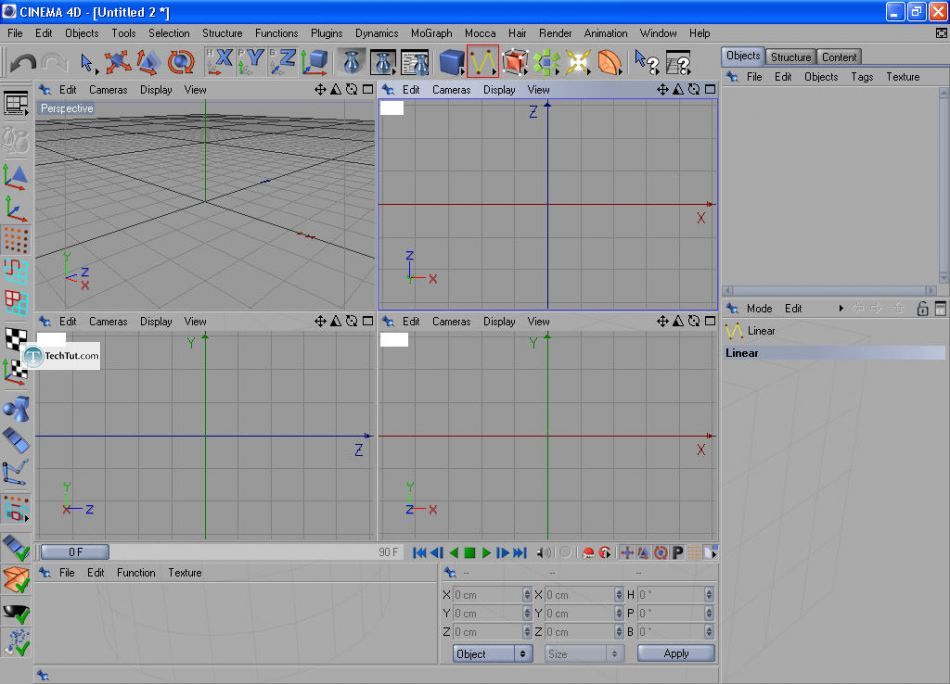Open the layout switcher icon in left palette
Viewport: 950px width, 684px height.
click(16, 104)
